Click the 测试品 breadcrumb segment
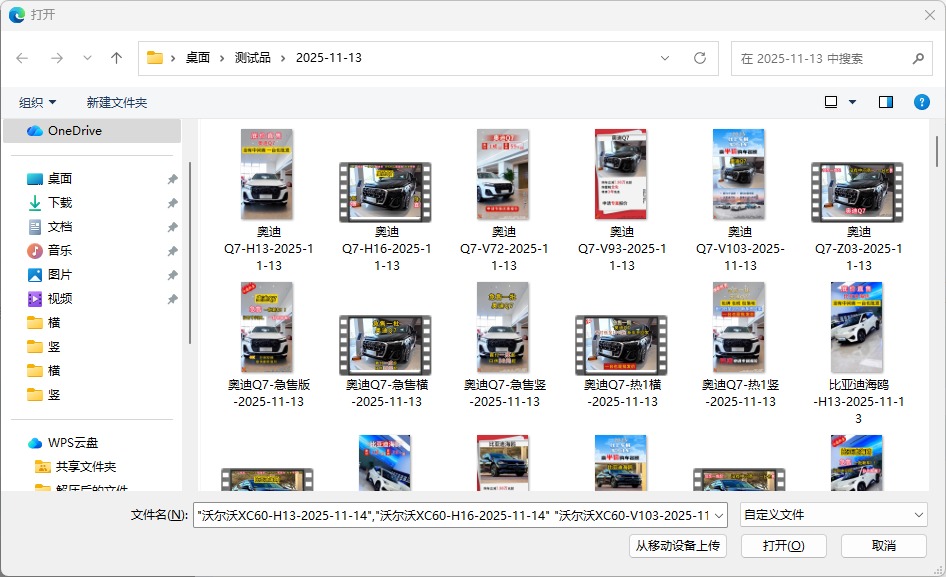 tap(253, 58)
